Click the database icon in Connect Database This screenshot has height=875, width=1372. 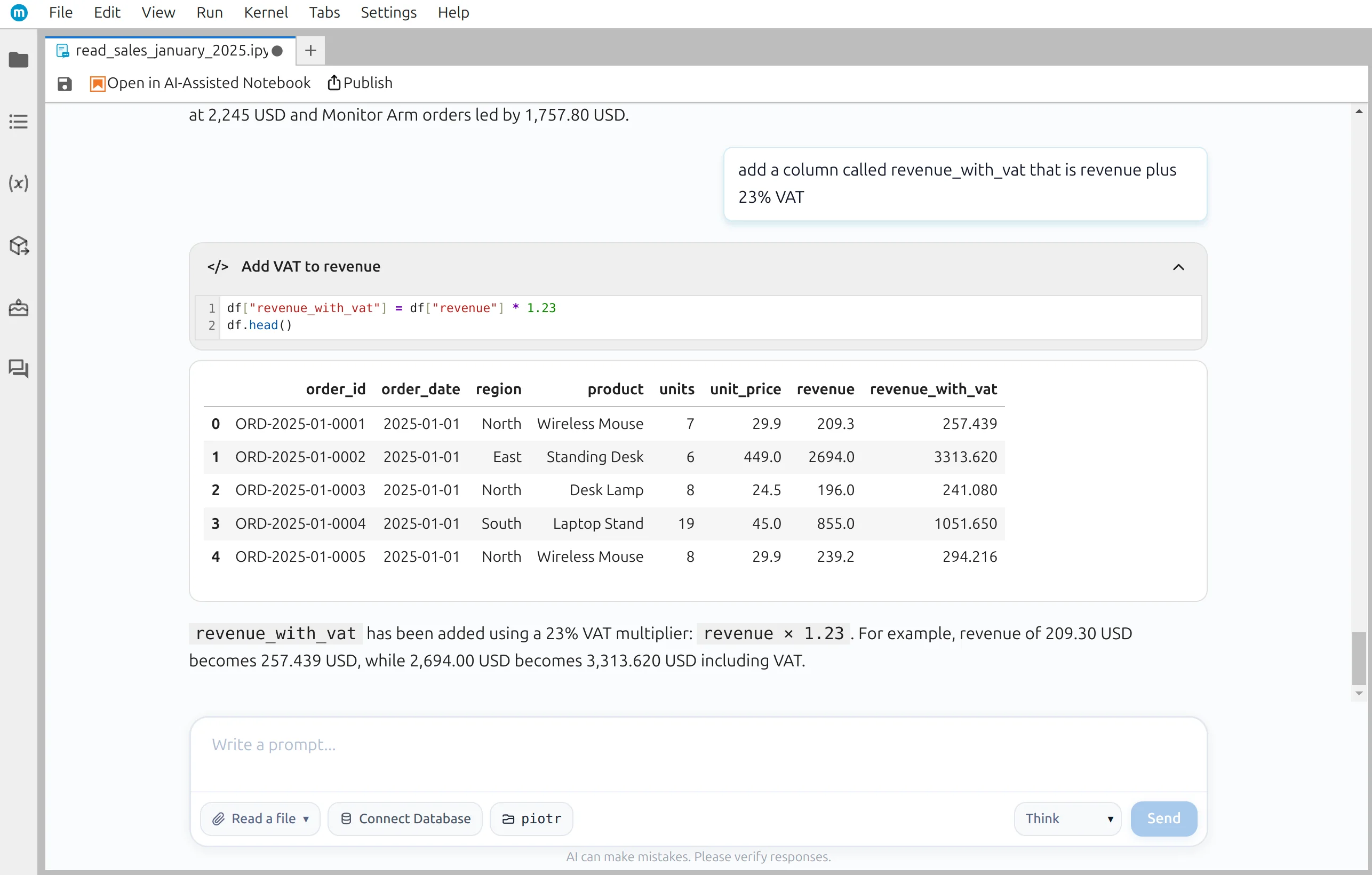[x=346, y=818]
